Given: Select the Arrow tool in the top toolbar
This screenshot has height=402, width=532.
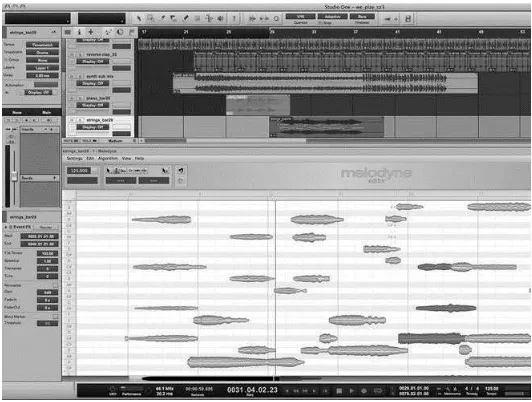Looking at the screenshot, I should [139, 18].
